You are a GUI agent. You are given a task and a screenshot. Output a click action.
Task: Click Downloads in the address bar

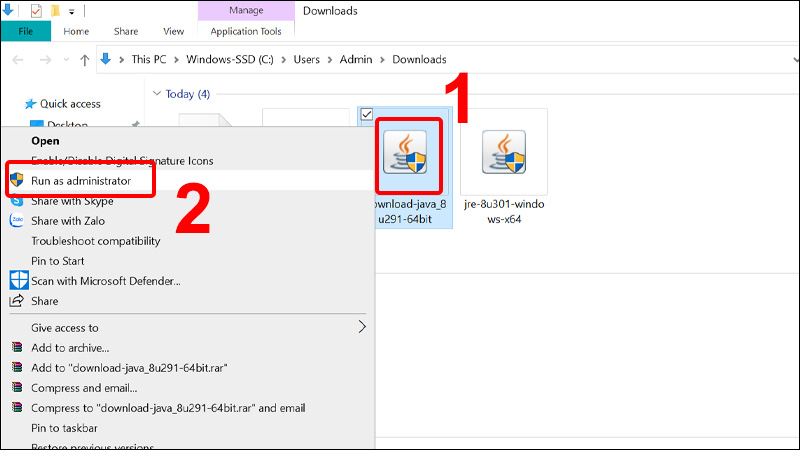pos(419,59)
